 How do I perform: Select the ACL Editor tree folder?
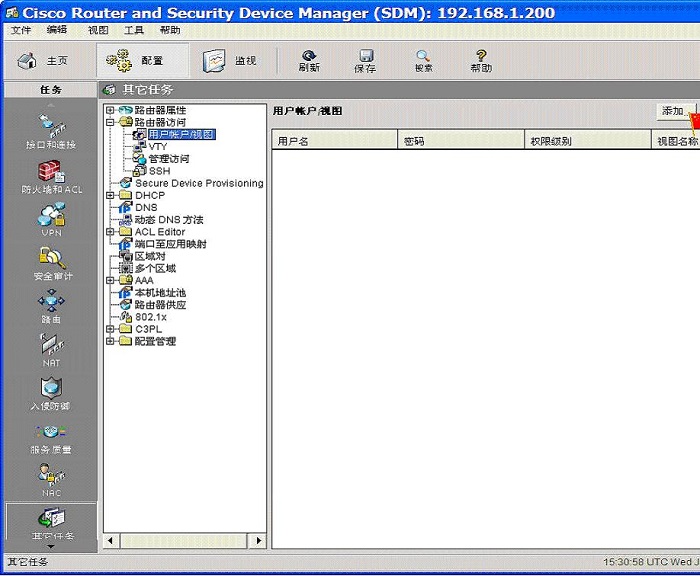160,232
